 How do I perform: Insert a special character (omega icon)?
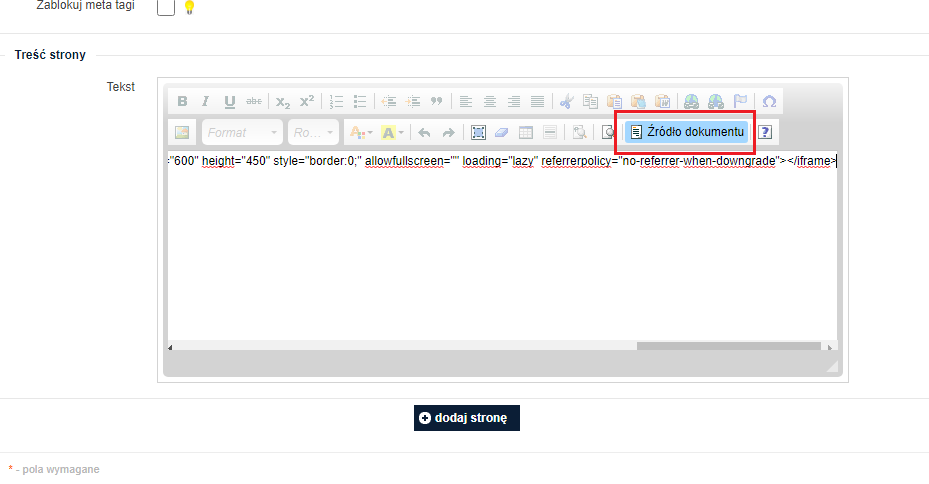769,101
